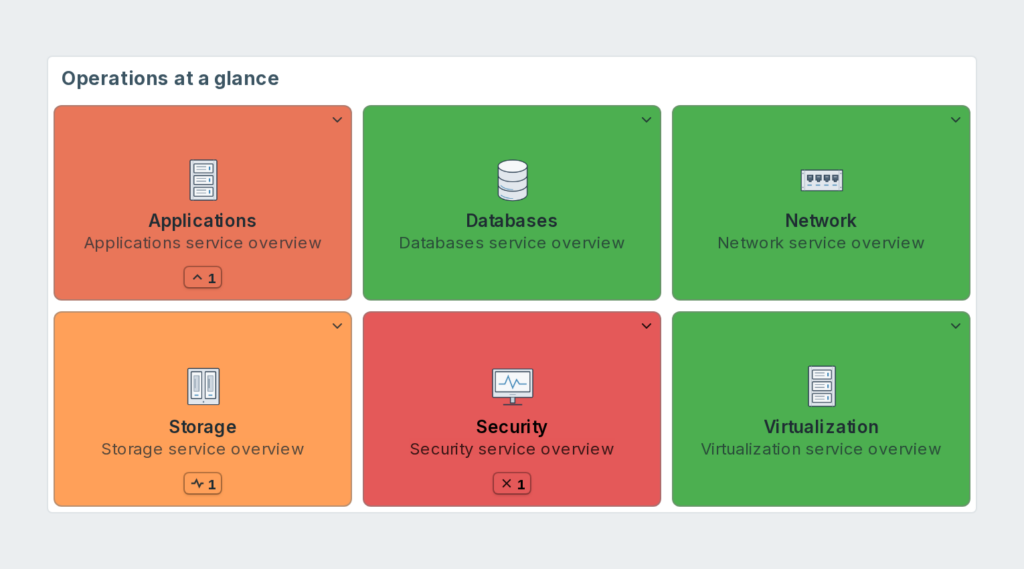
Task: Click 'Databases service overview' text
Action: pyautogui.click(x=511, y=243)
